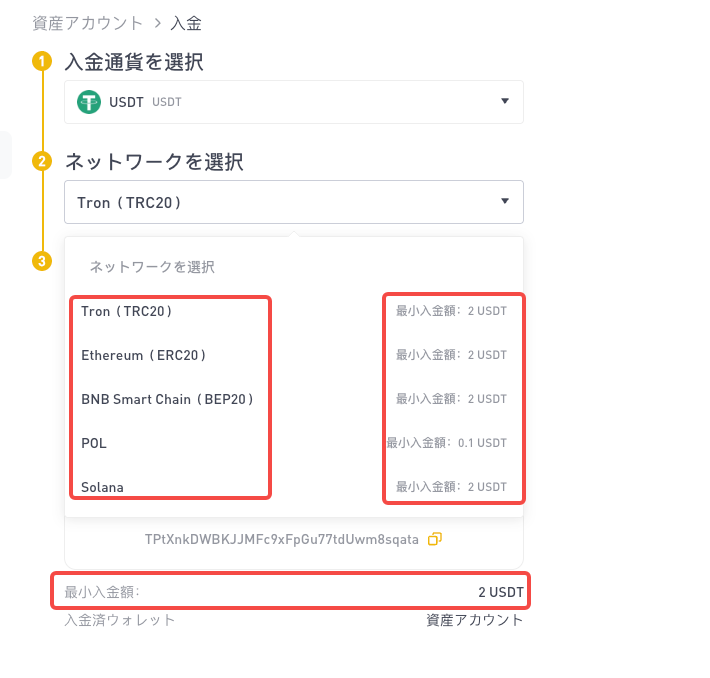Click the USDT Tether coin logo
Screen dimensions: 710x678
coord(89,102)
